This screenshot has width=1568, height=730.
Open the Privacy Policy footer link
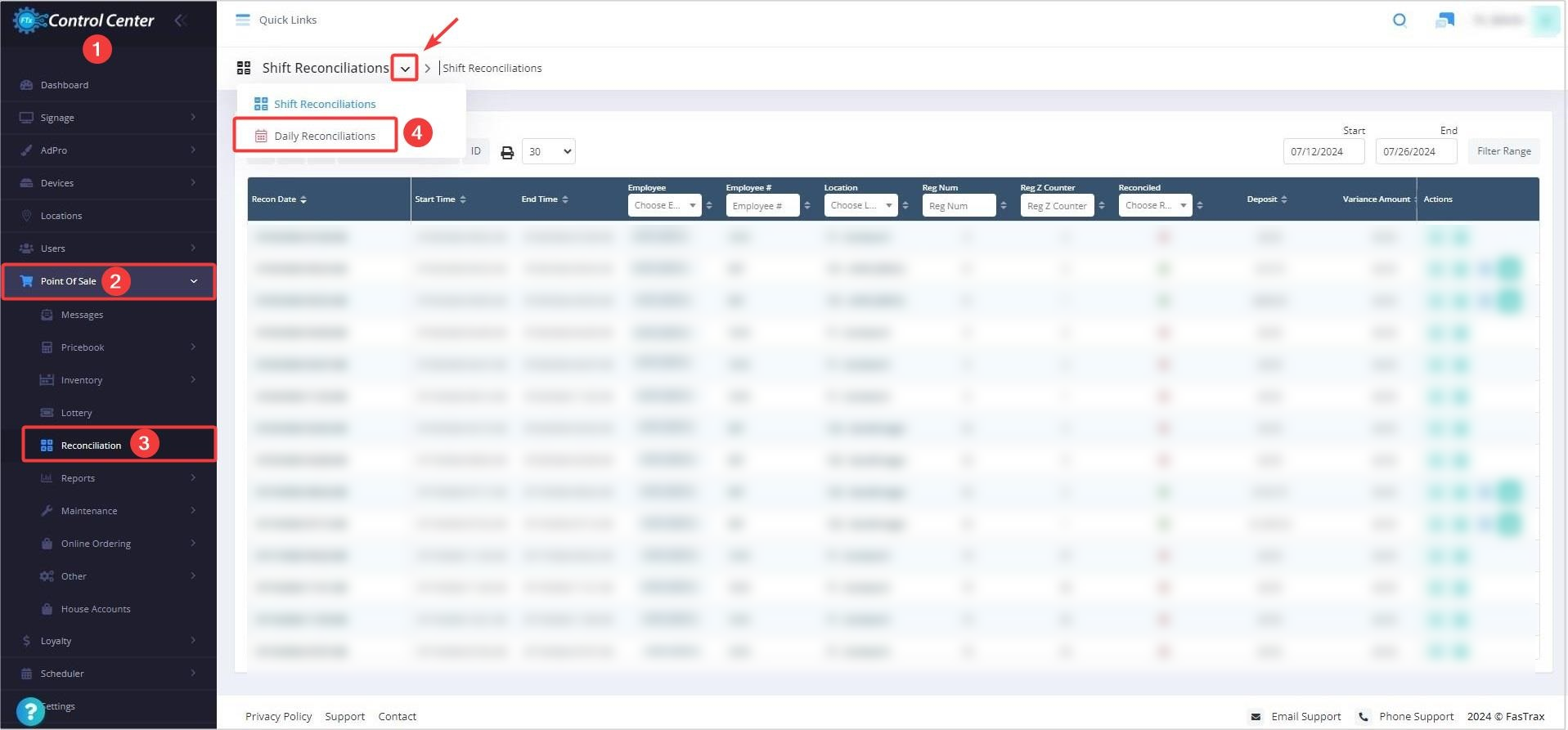278,717
